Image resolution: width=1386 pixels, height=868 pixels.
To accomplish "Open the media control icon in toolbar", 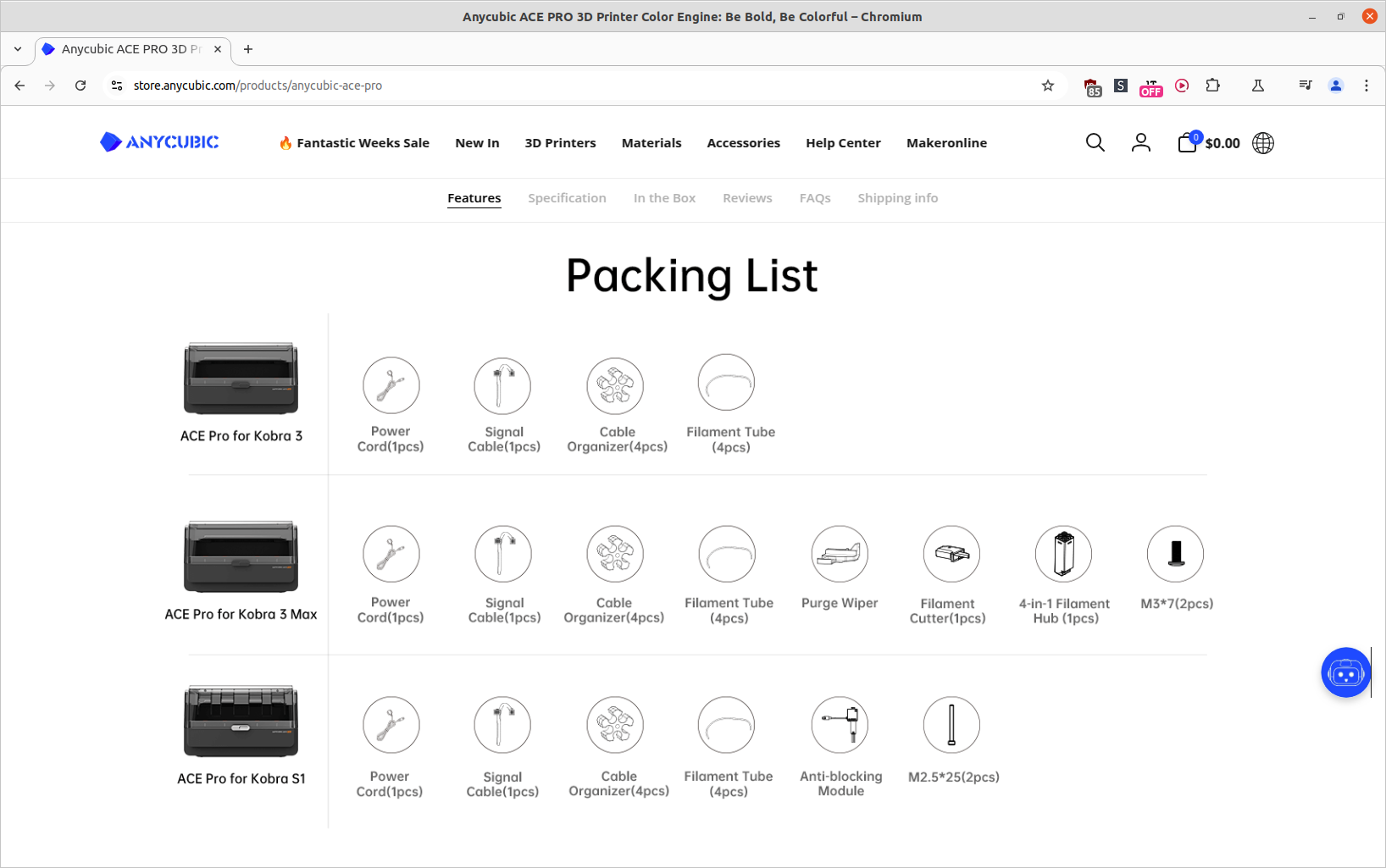I will [1306, 86].
